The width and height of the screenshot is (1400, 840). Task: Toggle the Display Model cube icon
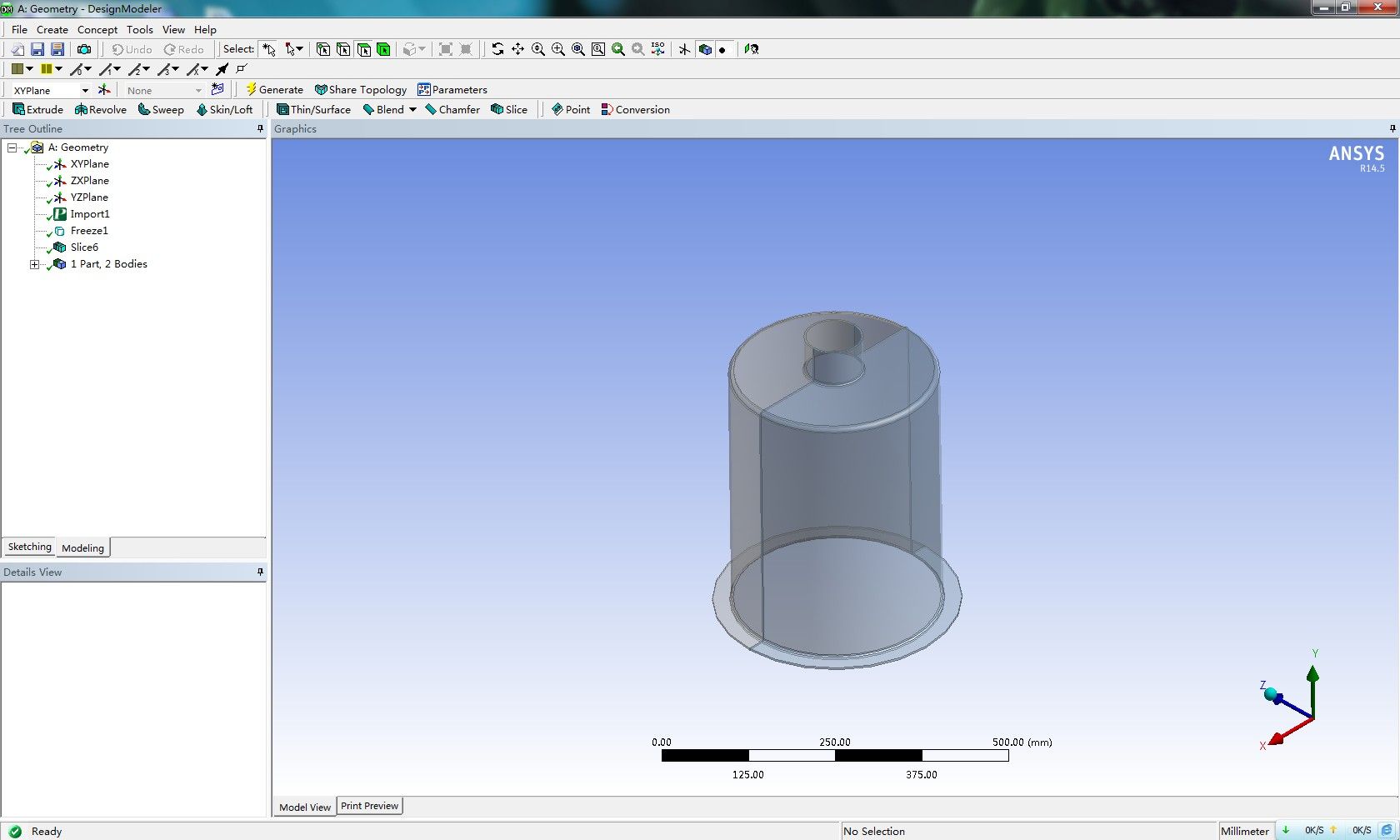(705, 49)
